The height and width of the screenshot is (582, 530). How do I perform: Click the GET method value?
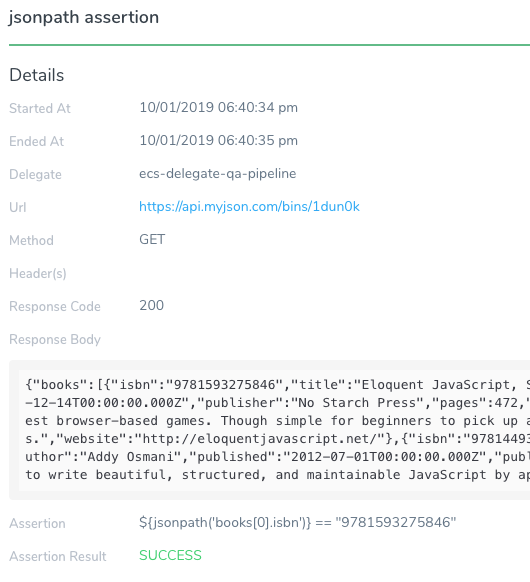[x=152, y=239]
